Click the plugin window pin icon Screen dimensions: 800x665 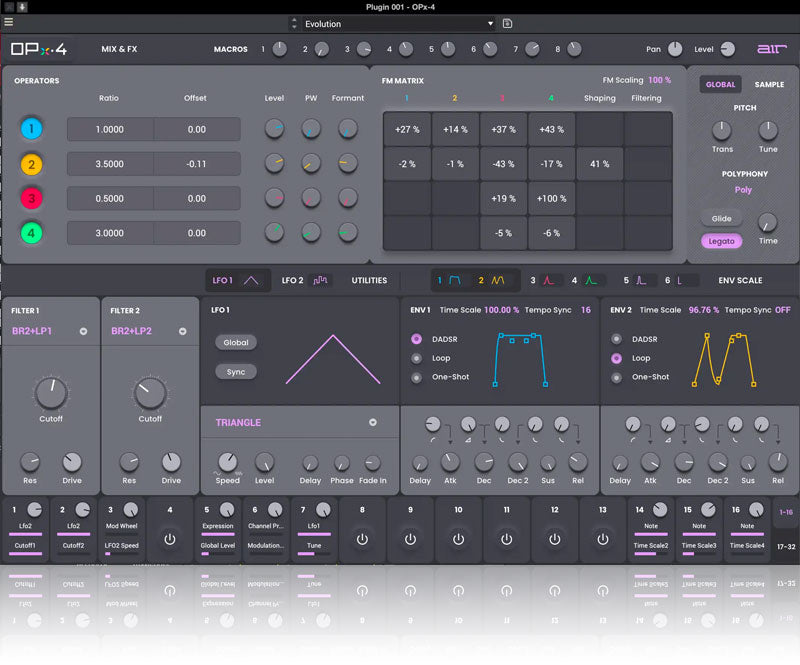22,7
